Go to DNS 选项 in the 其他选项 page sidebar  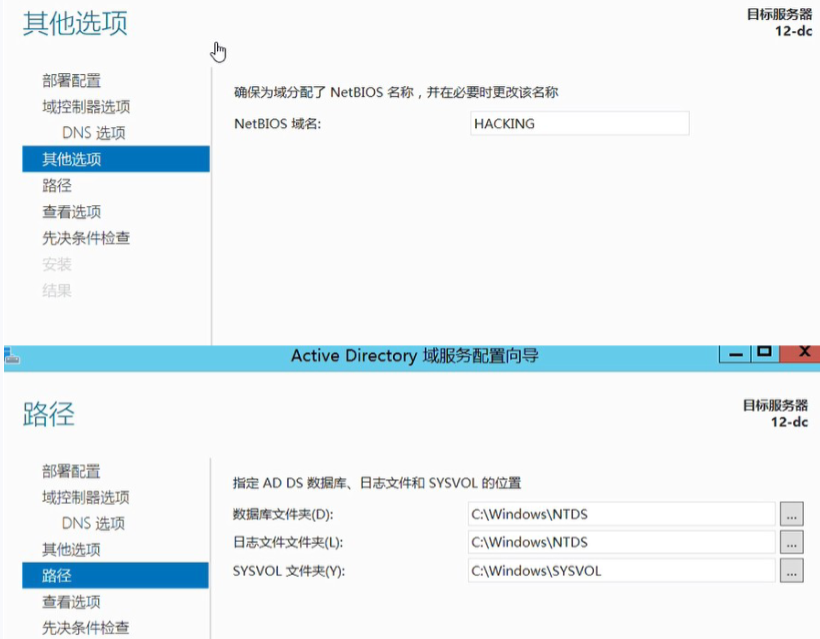(x=93, y=133)
